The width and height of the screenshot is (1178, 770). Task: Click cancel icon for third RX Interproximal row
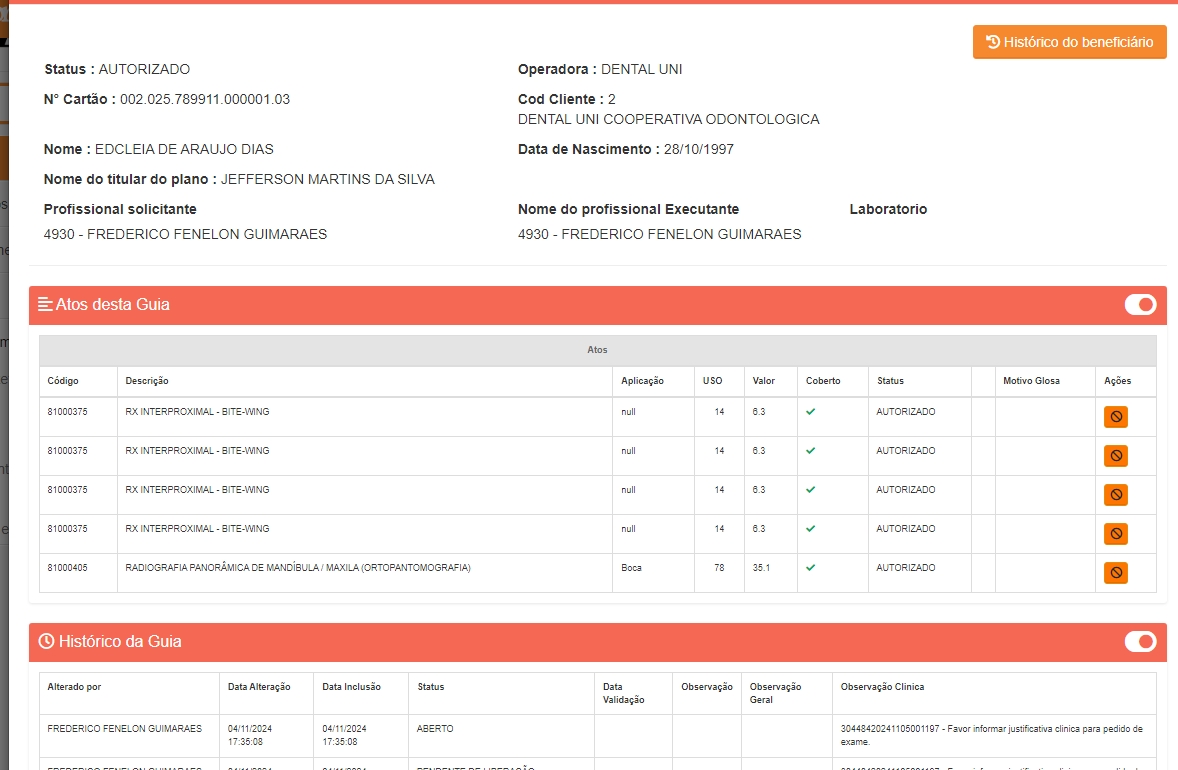pos(1116,495)
